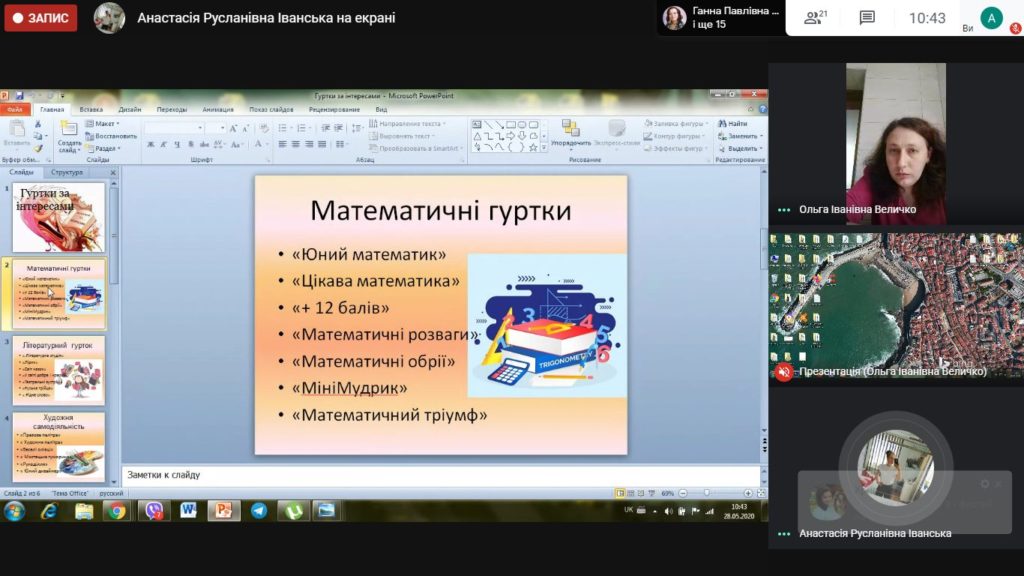Image resolution: width=1024 pixels, height=576 pixels.
Task: Switch to the Структура pane tab
Action: 67,172
